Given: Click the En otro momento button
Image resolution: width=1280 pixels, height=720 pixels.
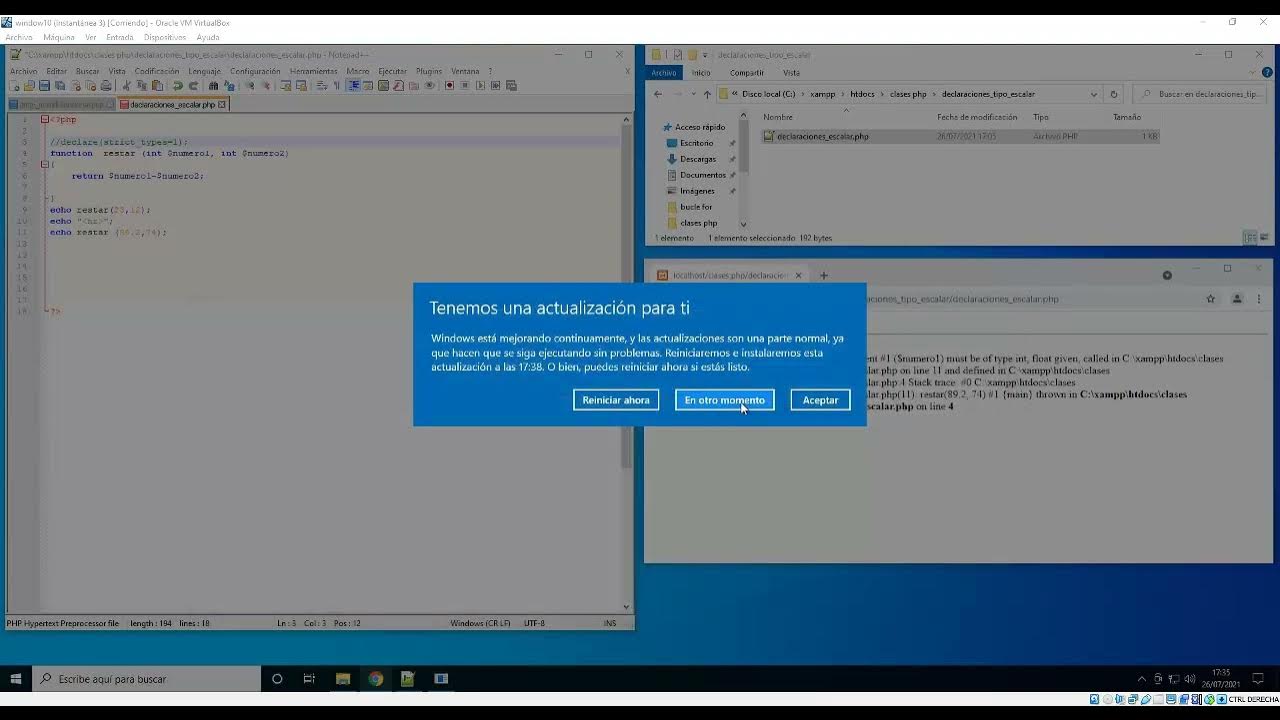Looking at the screenshot, I should click(724, 400).
